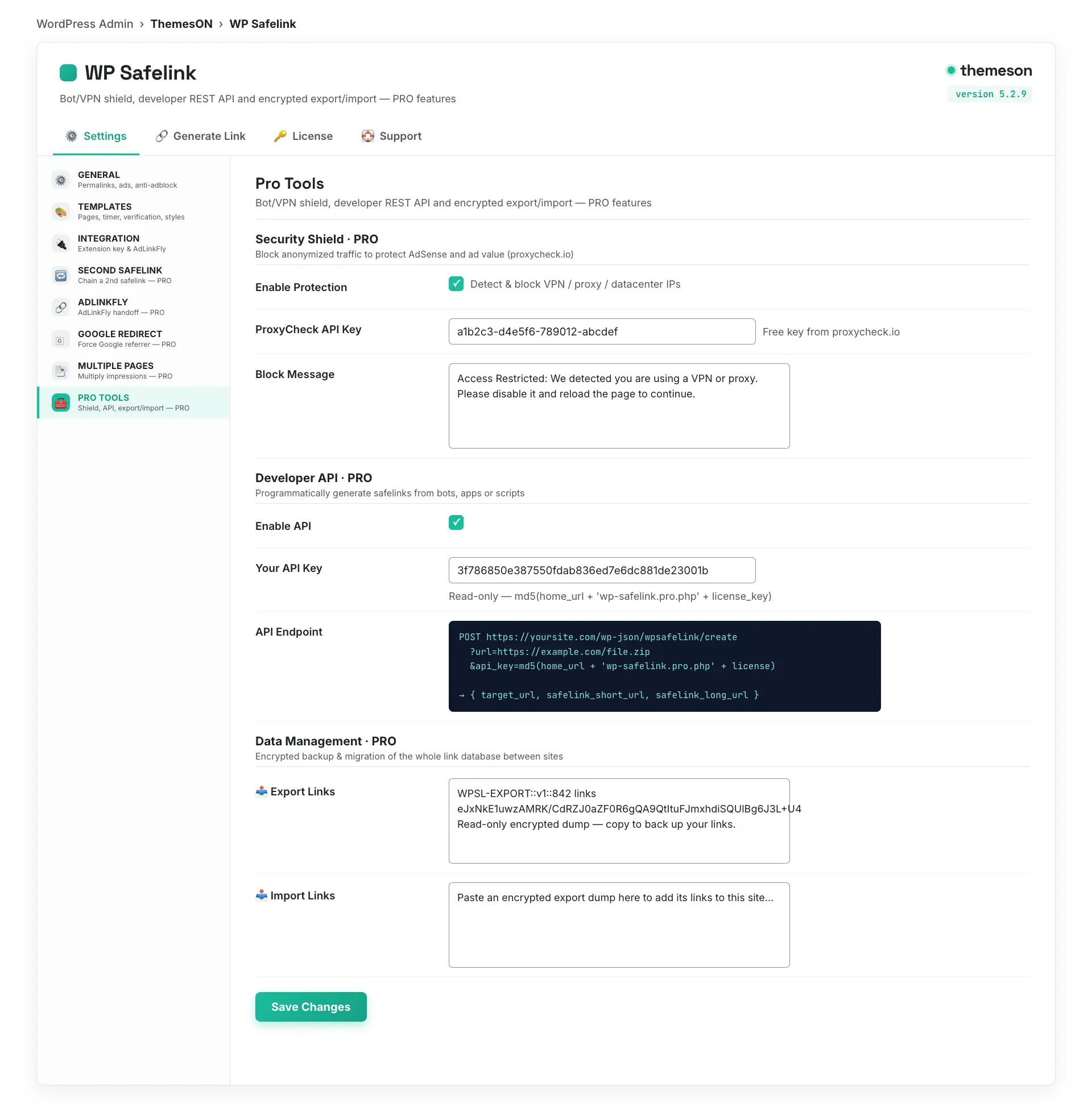Viewport: 1092px width, 1120px height.
Task: Click the Generate Link chain icon
Action: (x=162, y=136)
